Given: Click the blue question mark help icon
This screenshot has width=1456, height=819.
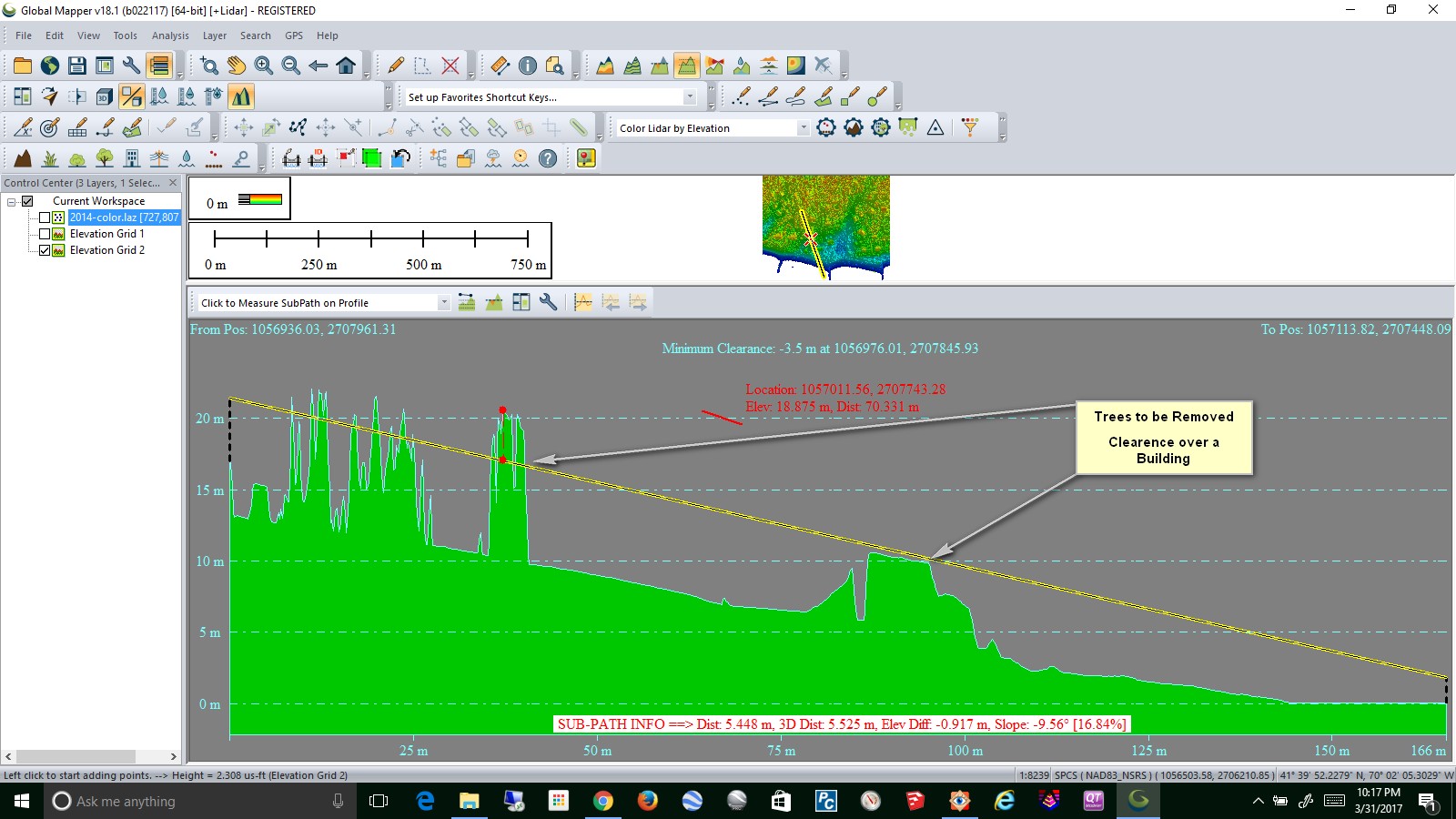Looking at the screenshot, I should pyautogui.click(x=548, y=158).
